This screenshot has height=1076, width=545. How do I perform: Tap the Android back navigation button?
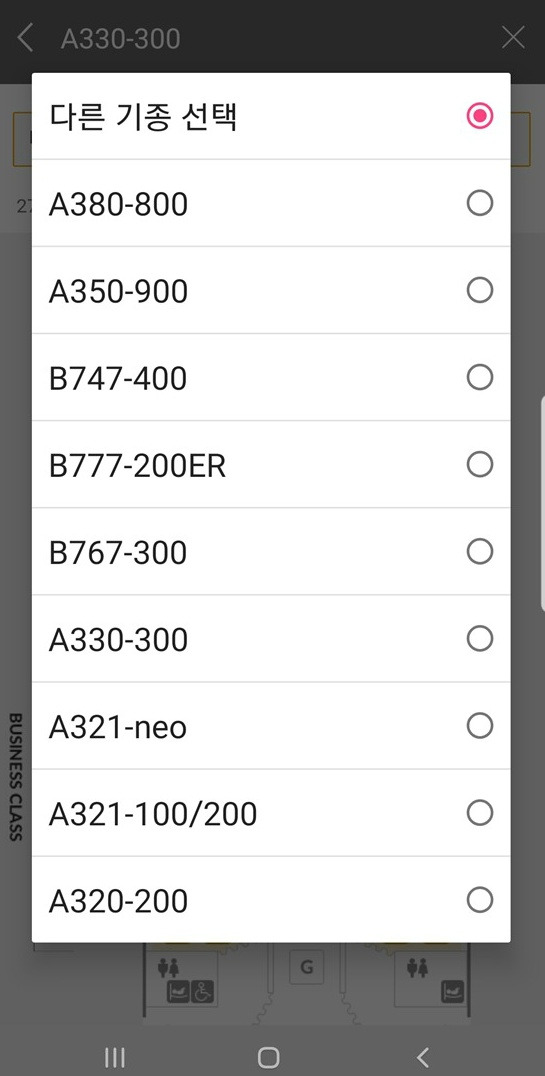424,1057
